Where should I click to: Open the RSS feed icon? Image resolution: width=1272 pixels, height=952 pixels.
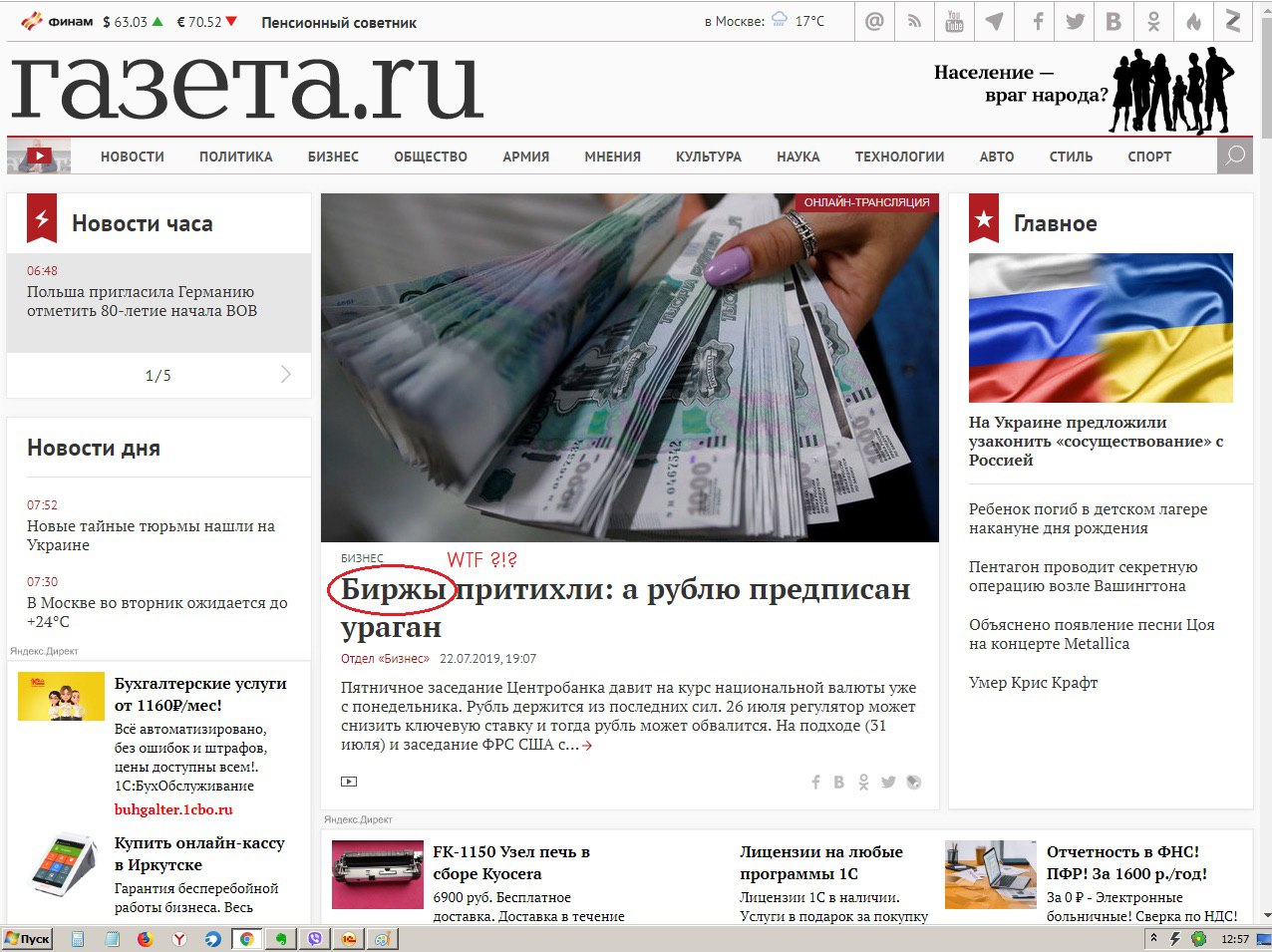click(x=914, y=21)
